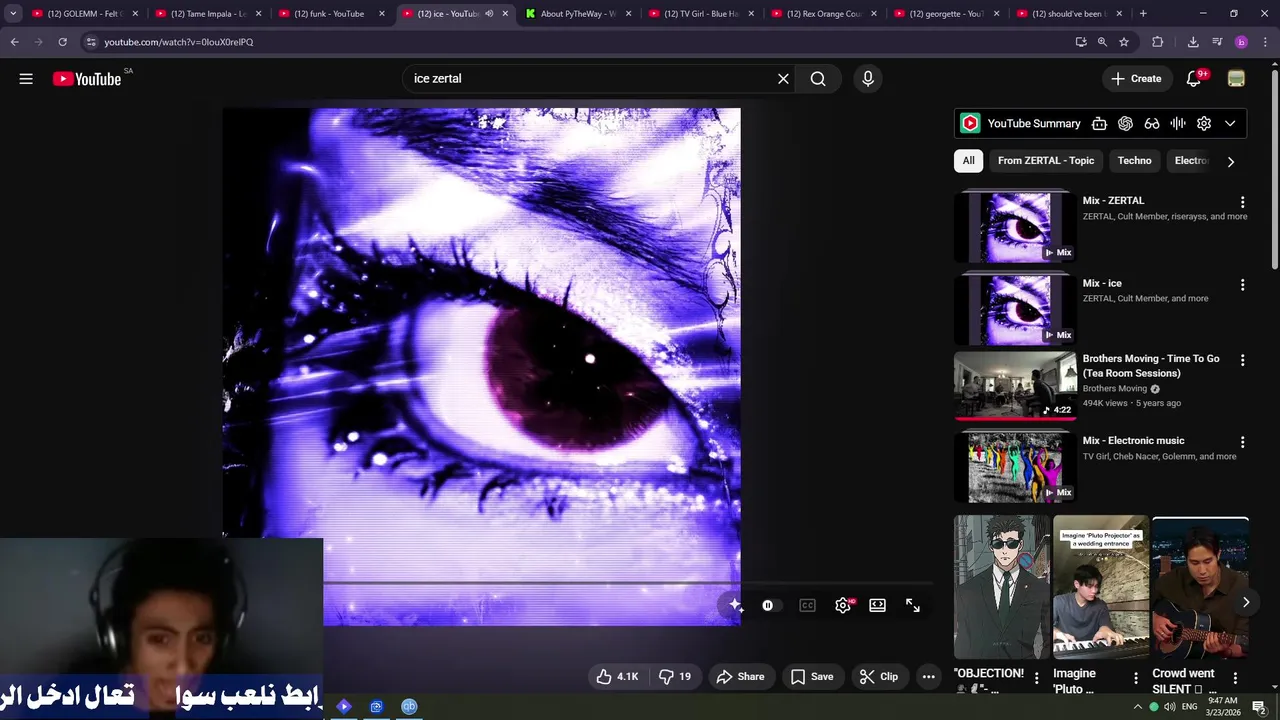Show more filter chips with arrow

click(x=1230, y=161)
